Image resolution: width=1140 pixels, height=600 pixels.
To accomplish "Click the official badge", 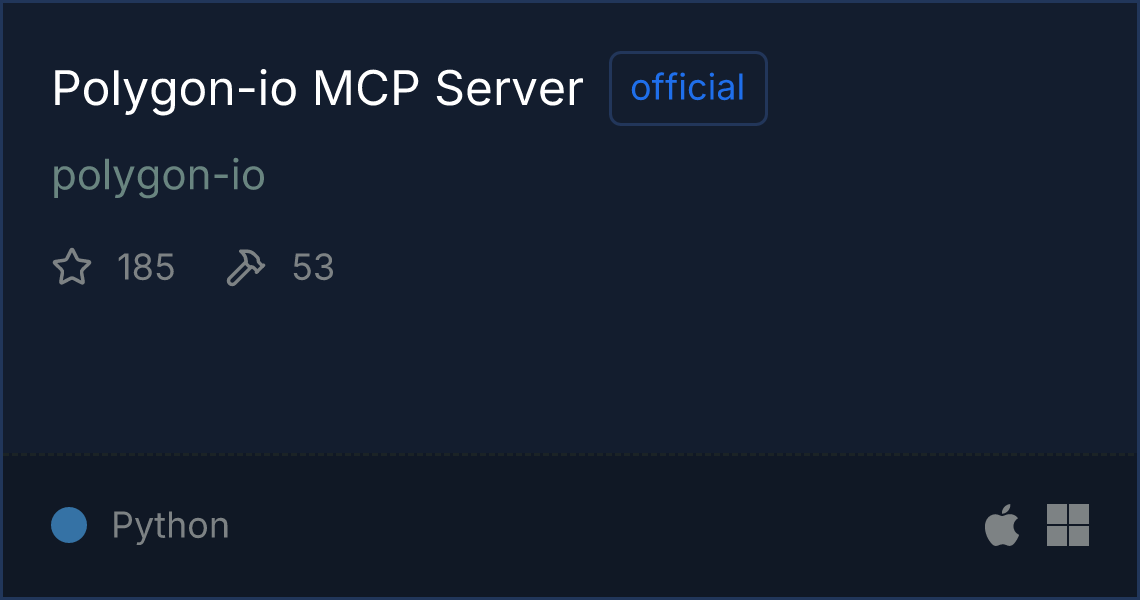I will (688, 88).
